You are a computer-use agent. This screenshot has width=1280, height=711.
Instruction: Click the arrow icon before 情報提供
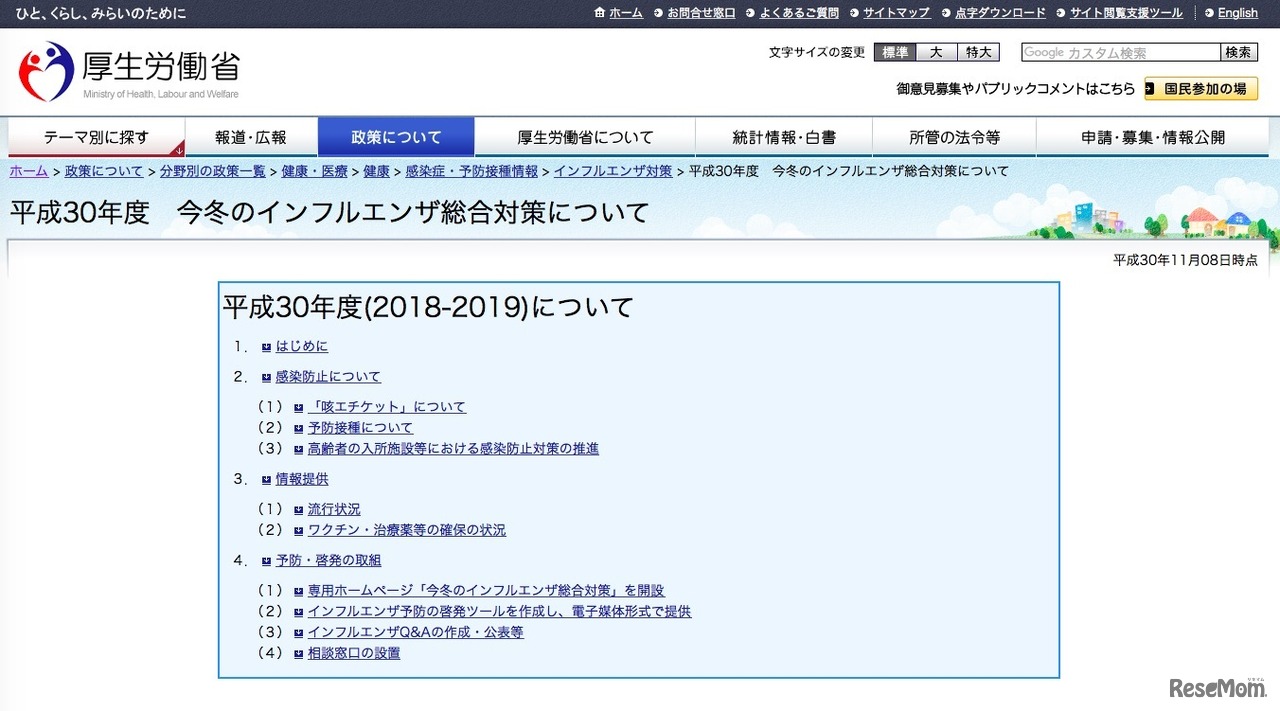coord(266,480)
